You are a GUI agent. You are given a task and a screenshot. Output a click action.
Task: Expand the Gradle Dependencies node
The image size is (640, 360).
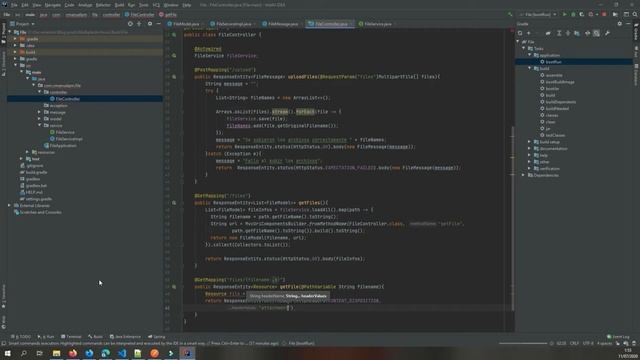pos(523,175)
